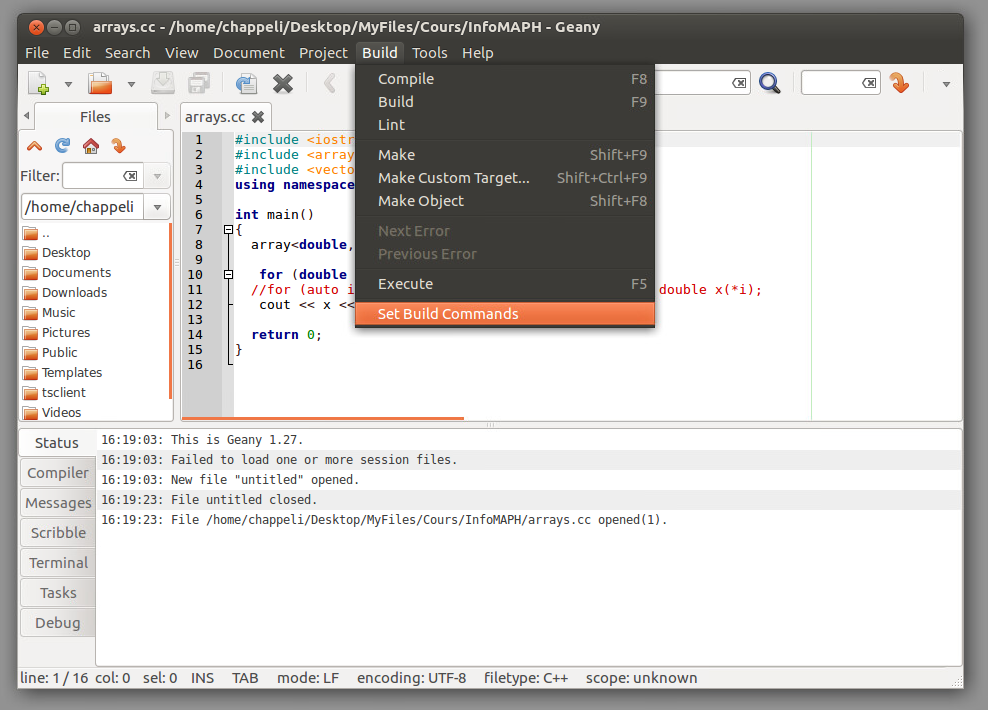This screenshot has height=710, width=988.
Task: Select the Files sidebar tab
Action: (x=95, y=117)
